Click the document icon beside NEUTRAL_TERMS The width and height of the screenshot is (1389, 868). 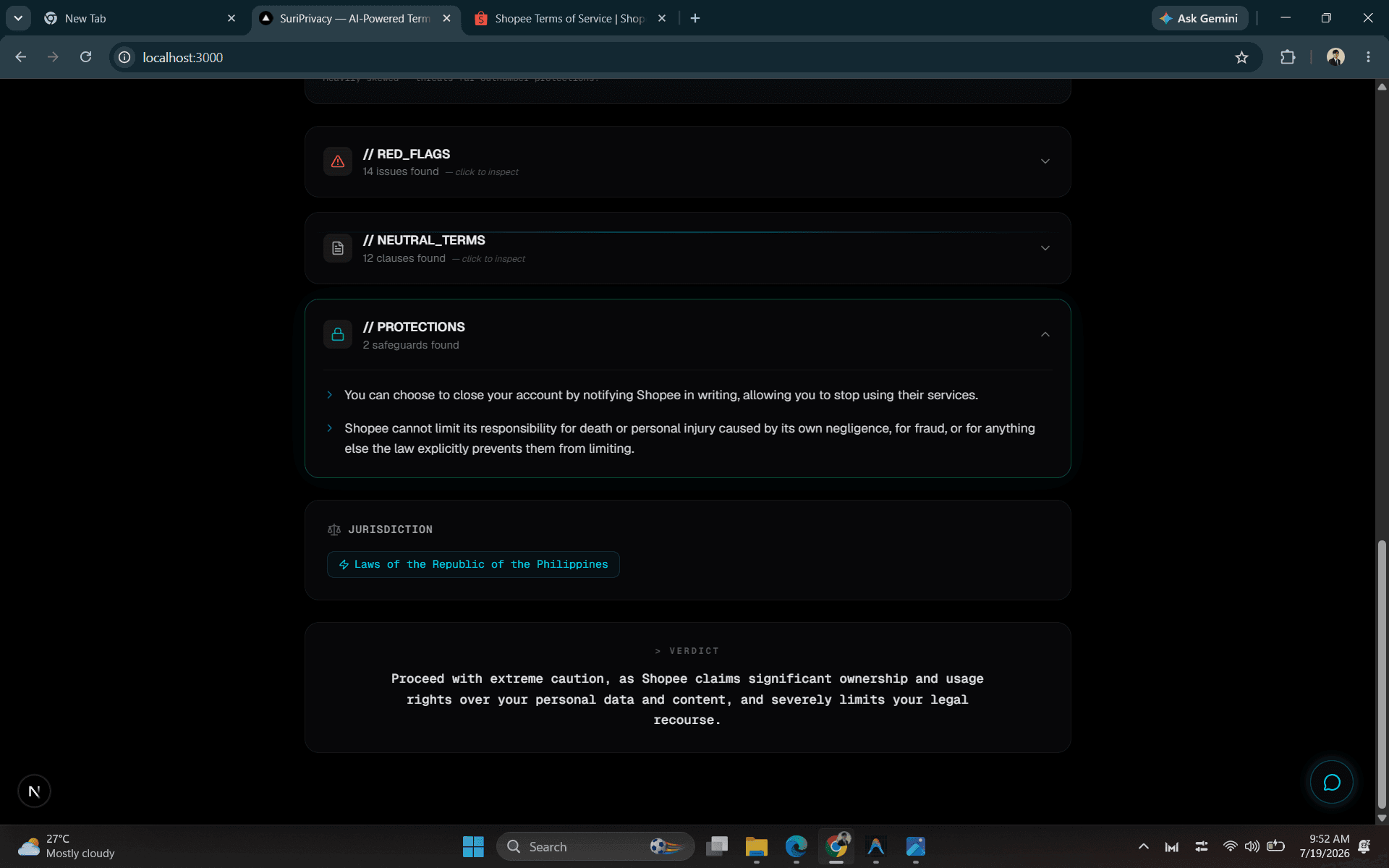click(338, 248)
